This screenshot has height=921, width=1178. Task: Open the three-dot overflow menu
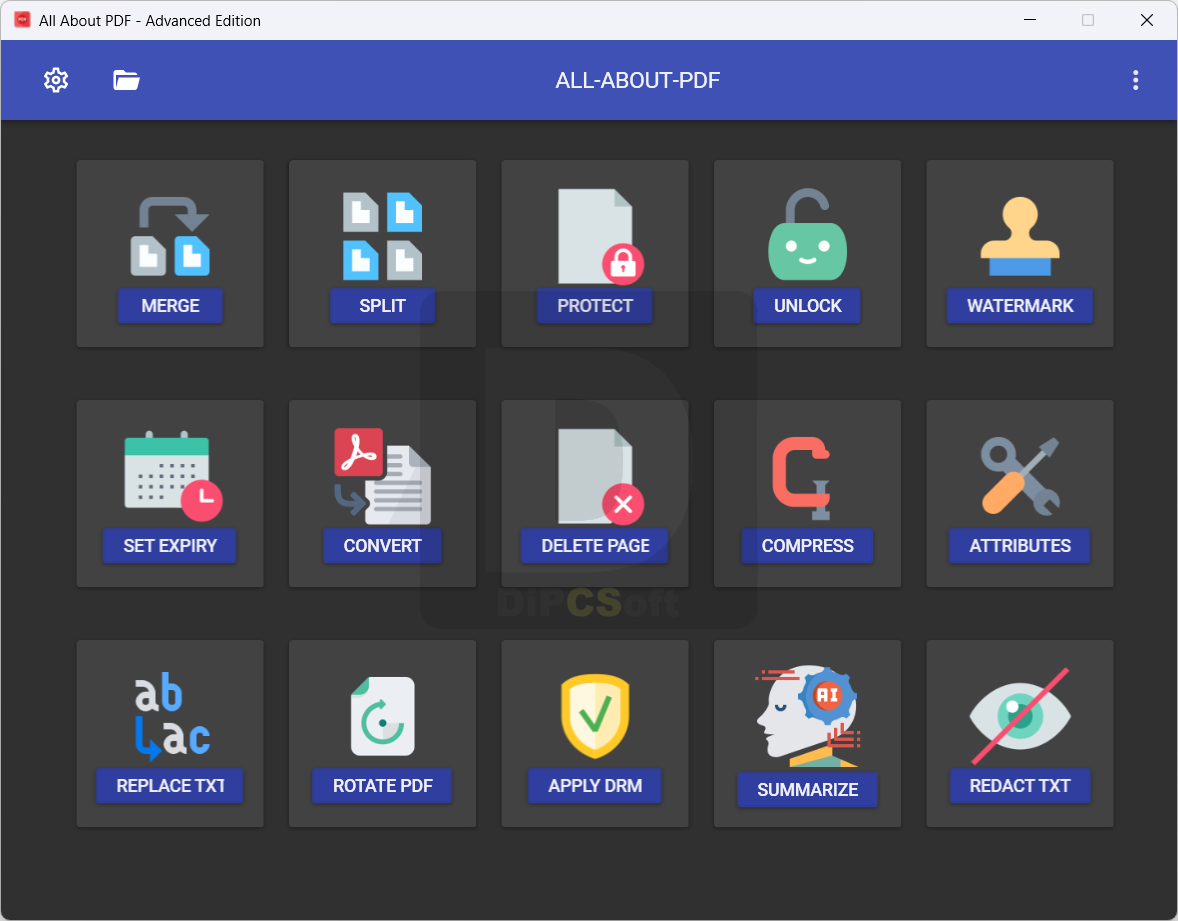point(1135,80)
